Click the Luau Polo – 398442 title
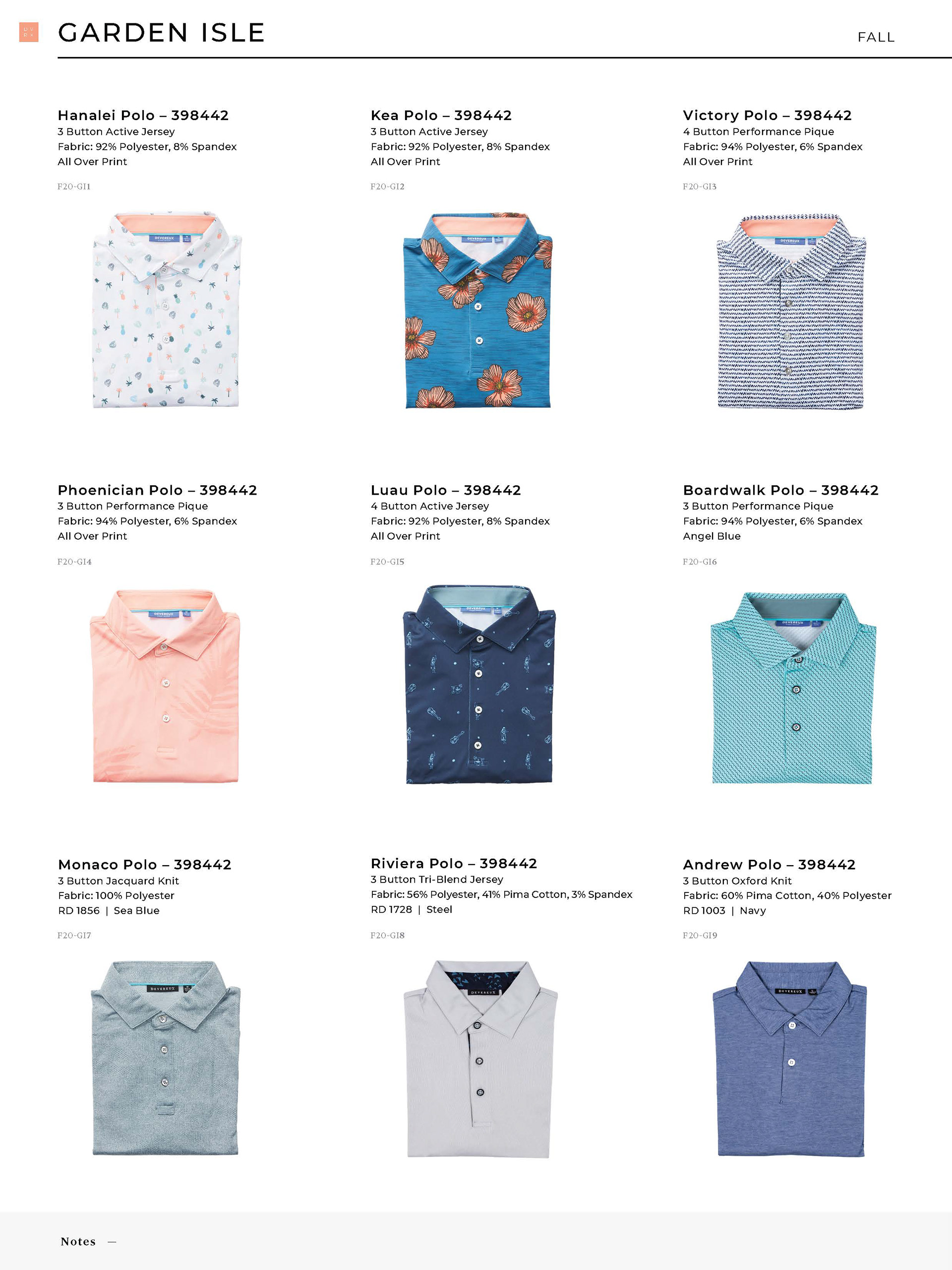This screenshot has width=952, height=1270. 446,490
